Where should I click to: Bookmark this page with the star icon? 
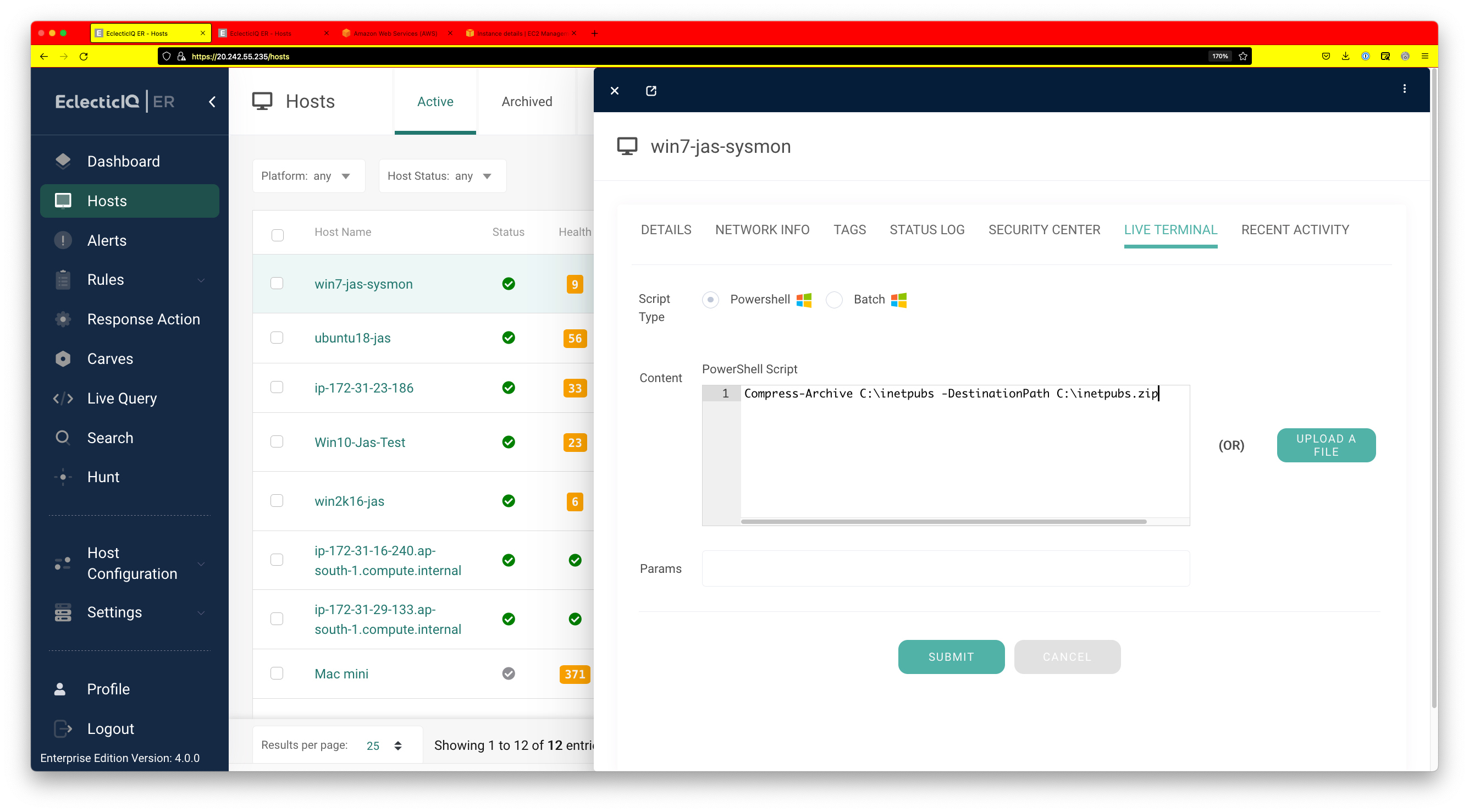[x=1243, y=57]
